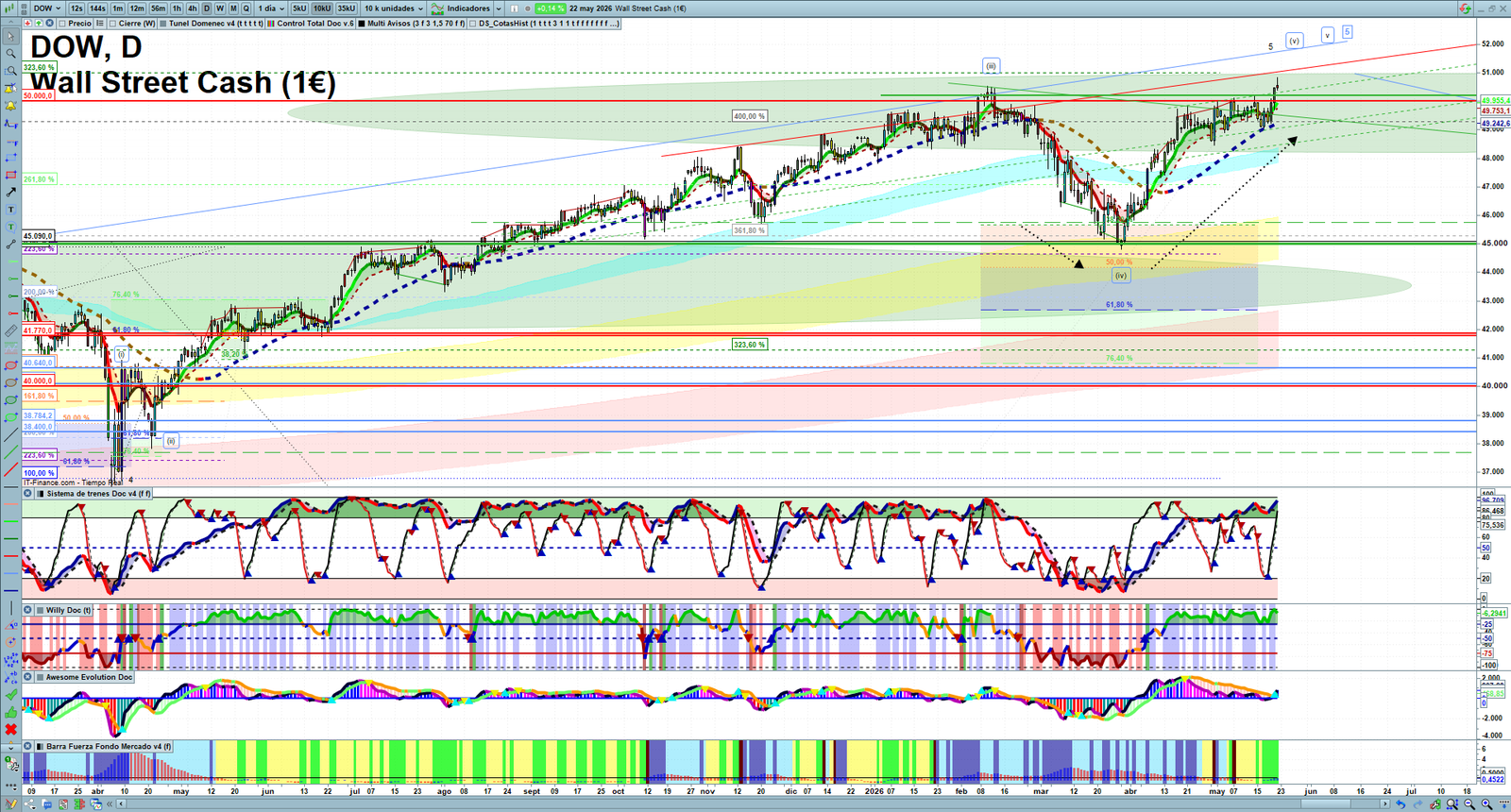The image size is (1511, 812).
Task: Open Control Total Doc v.6 settings
Action: (x=312, y=23)
